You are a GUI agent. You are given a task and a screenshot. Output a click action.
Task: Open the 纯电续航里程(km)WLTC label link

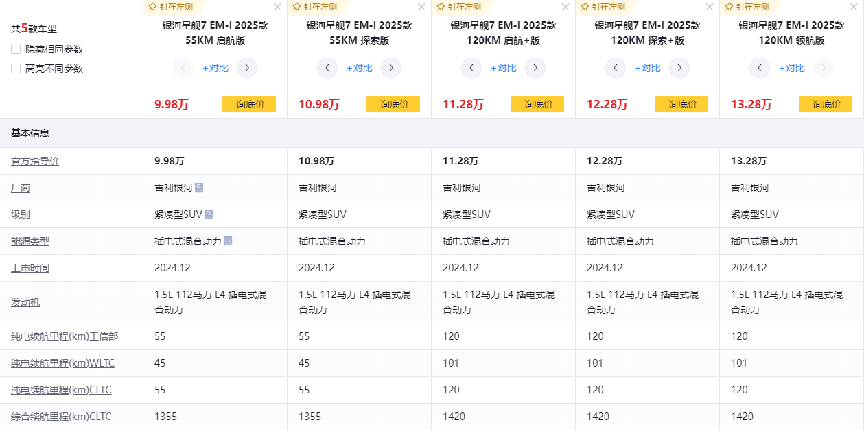[x=63, y=363]
